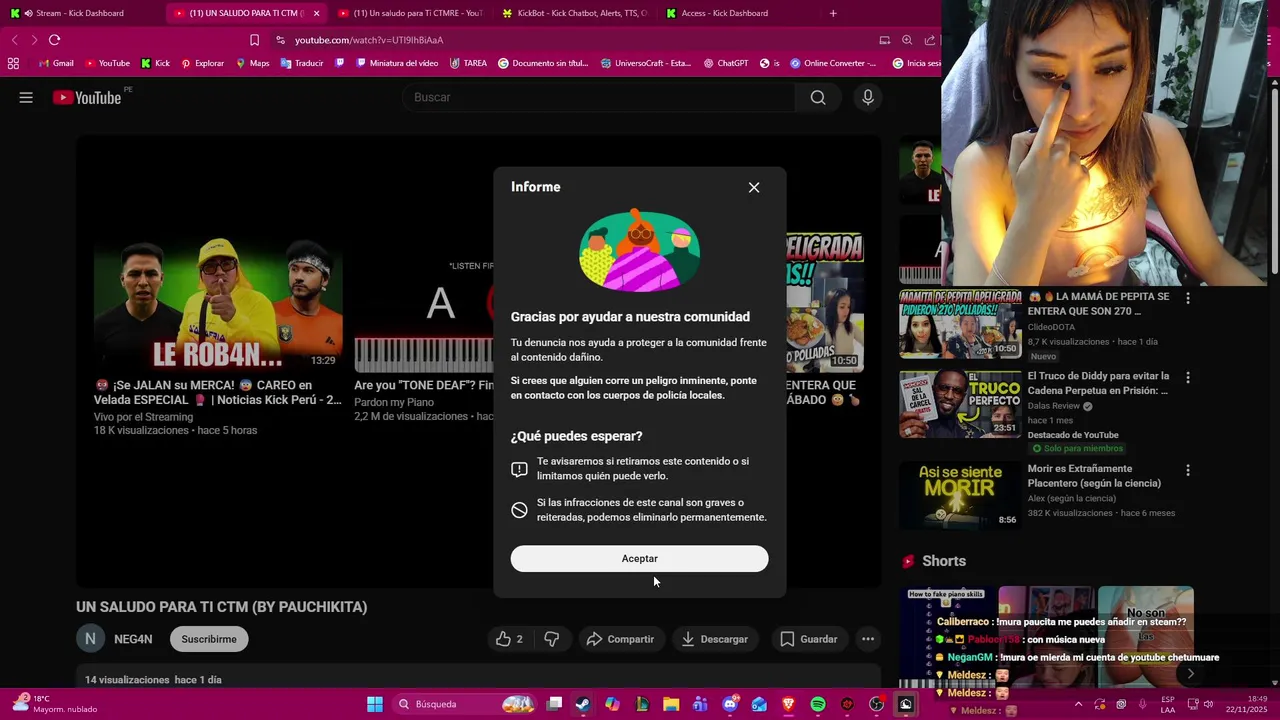
Task: Go forward in browser history
Action: tap(34, 40)
